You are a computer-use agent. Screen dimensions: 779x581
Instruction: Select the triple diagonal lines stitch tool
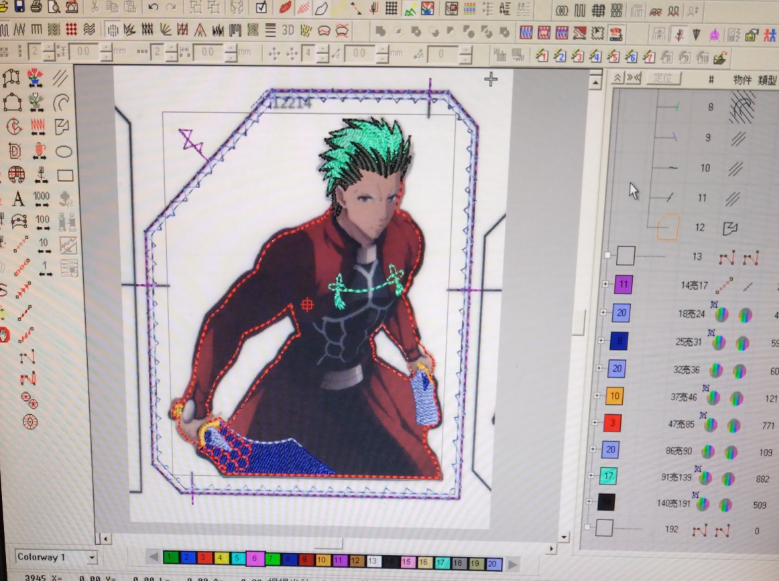[60, 78]
